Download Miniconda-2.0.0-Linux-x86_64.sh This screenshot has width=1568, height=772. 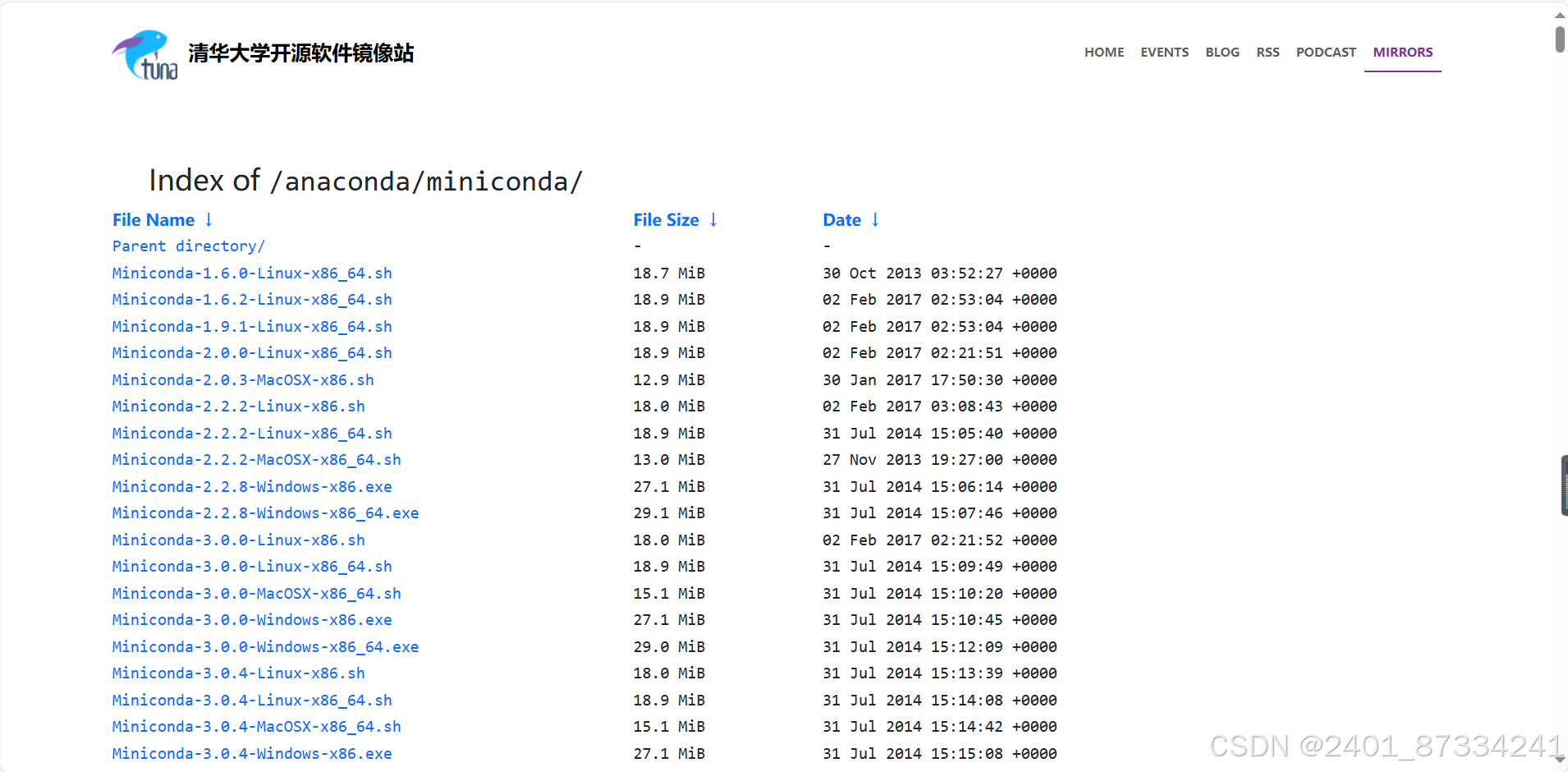tap(252, 353)
